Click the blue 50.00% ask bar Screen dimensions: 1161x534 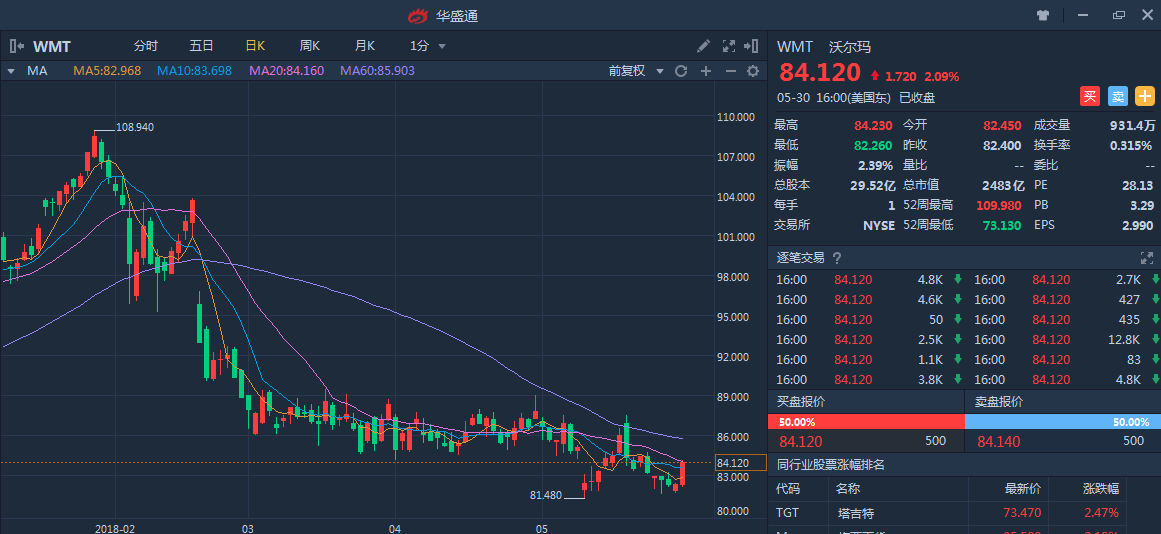click(x=1063, y=421)
